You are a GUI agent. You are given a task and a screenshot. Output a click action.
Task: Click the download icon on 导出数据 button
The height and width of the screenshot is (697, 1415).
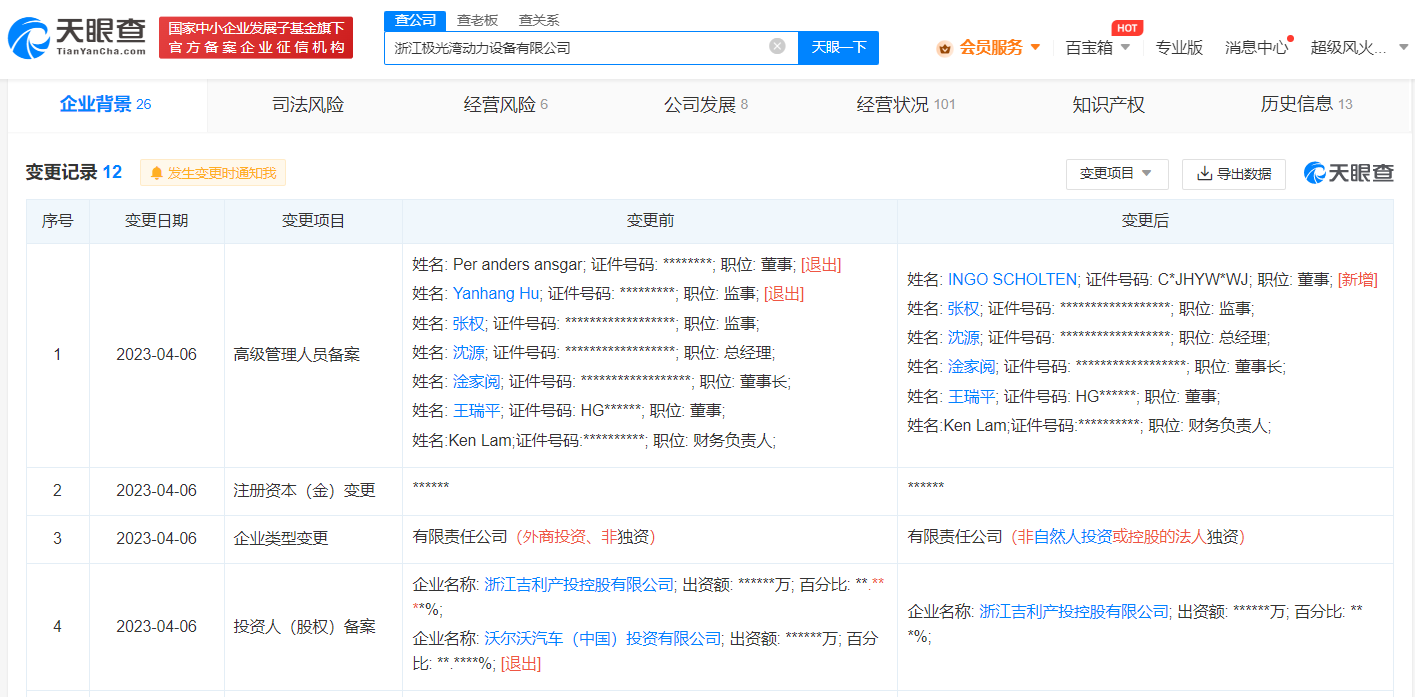(x=1203, y=174)
